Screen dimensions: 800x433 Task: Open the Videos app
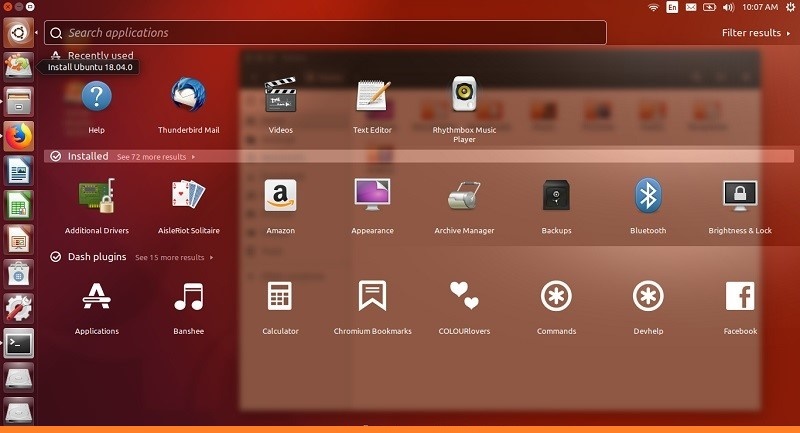tap(281, 95)
